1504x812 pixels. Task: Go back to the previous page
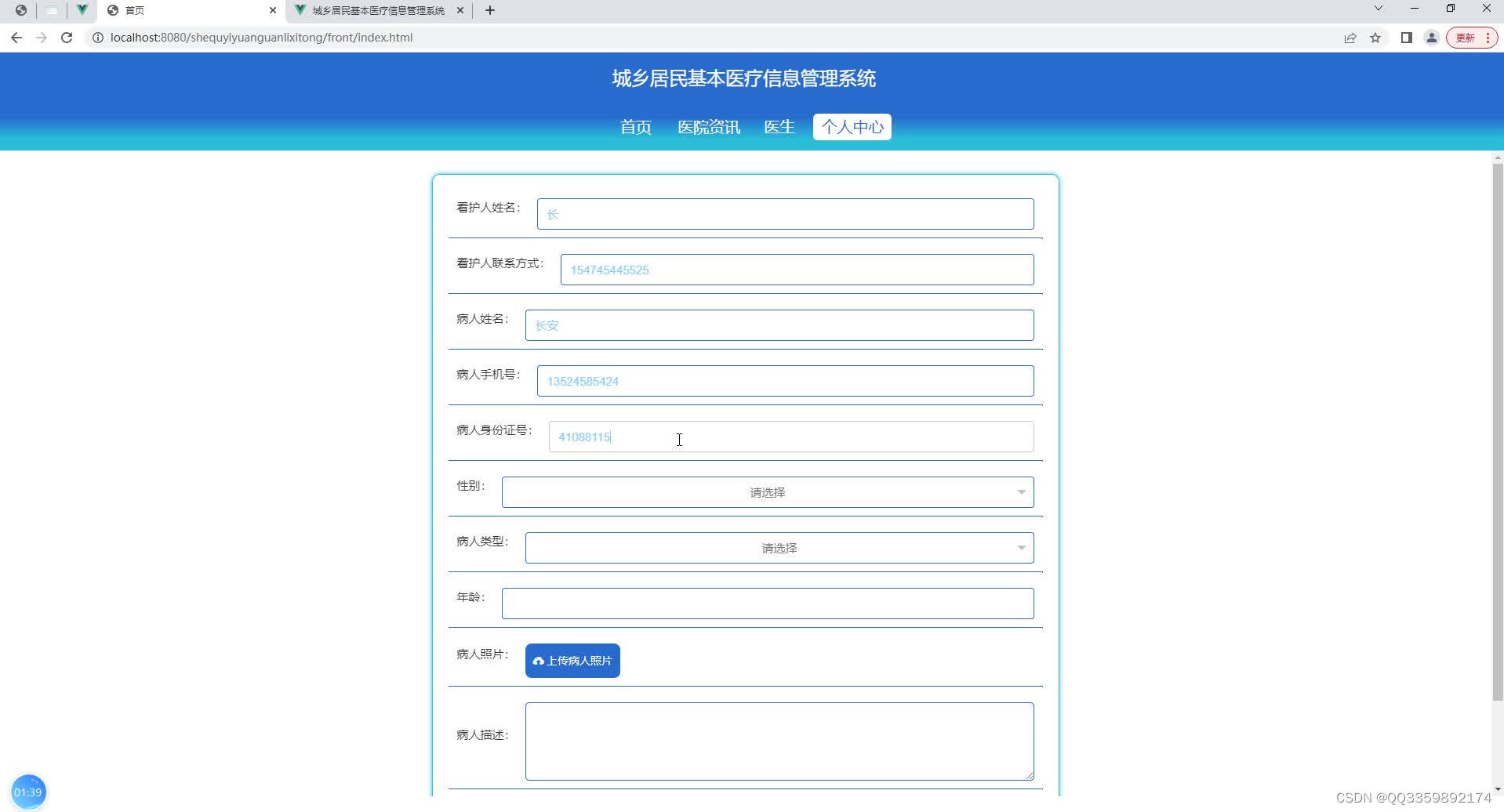[x=16, y=38]
